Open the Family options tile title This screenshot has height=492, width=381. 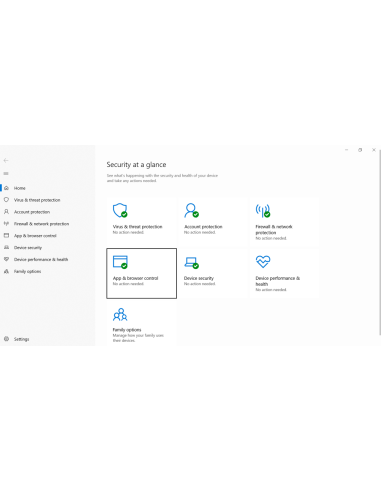pyautogui.click(x=127, y=330)
